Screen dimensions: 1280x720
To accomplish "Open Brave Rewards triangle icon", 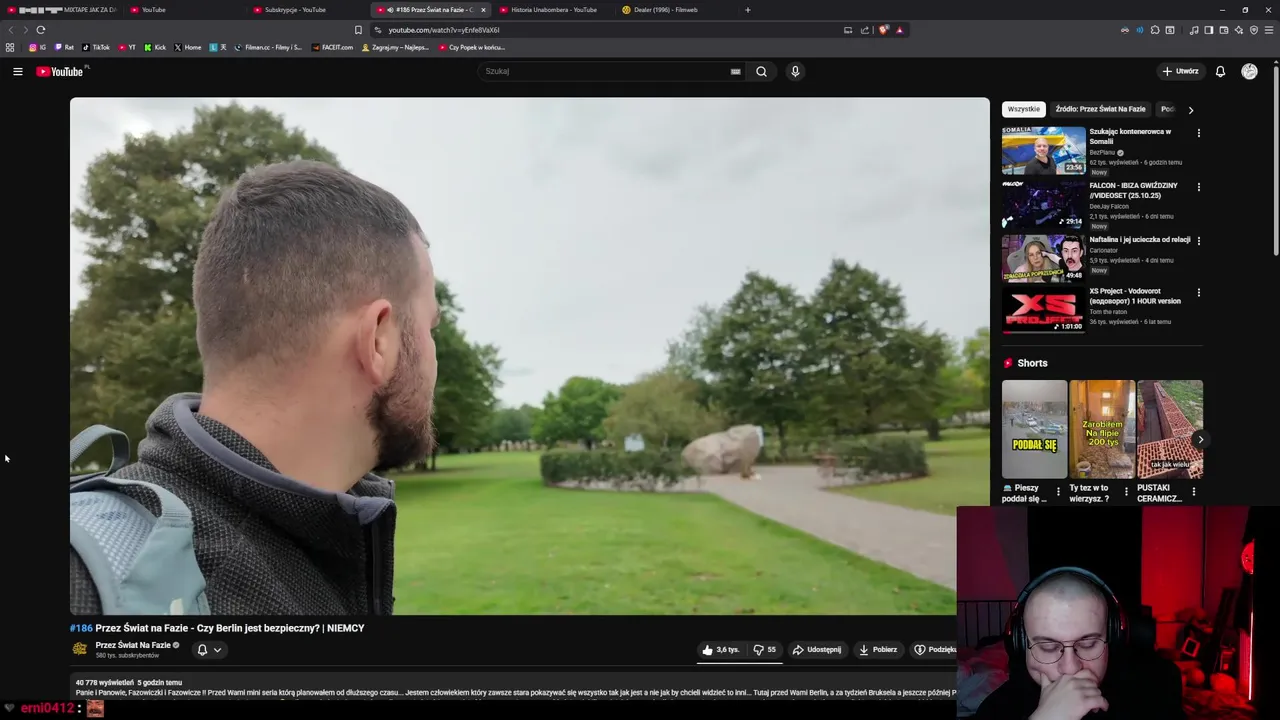I will pyautogui.click(x=899, y=30).
